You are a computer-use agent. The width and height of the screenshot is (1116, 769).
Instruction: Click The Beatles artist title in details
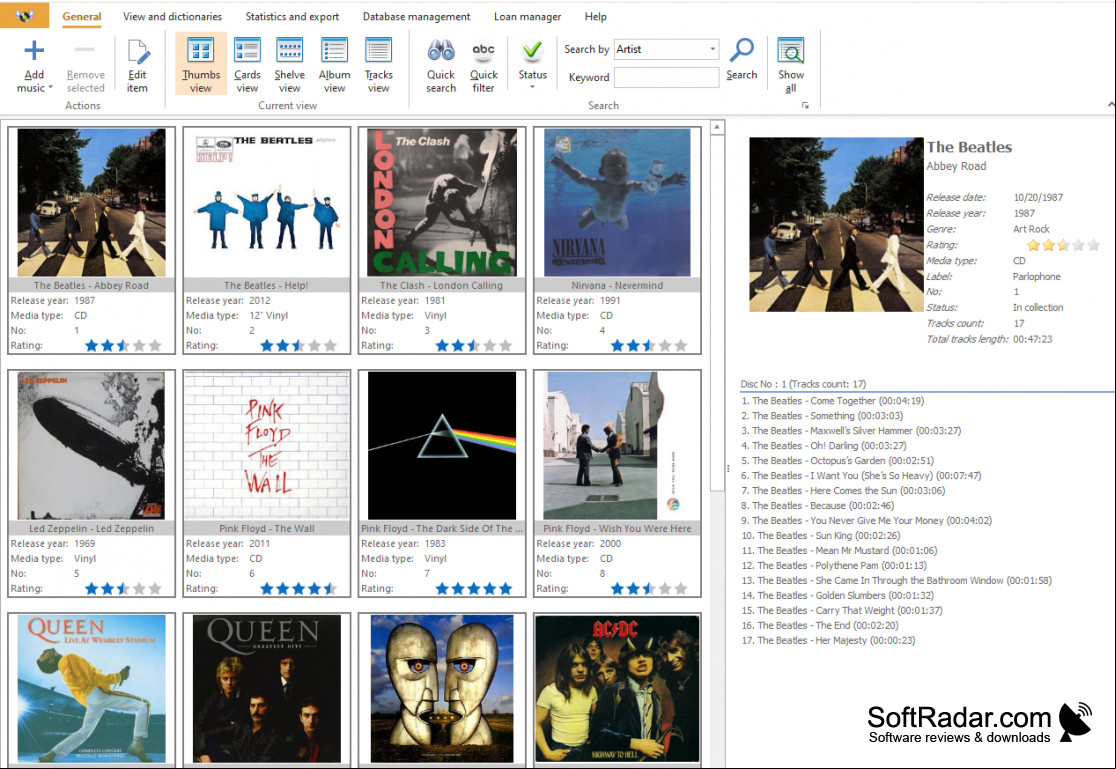click(x=969, y=147)
